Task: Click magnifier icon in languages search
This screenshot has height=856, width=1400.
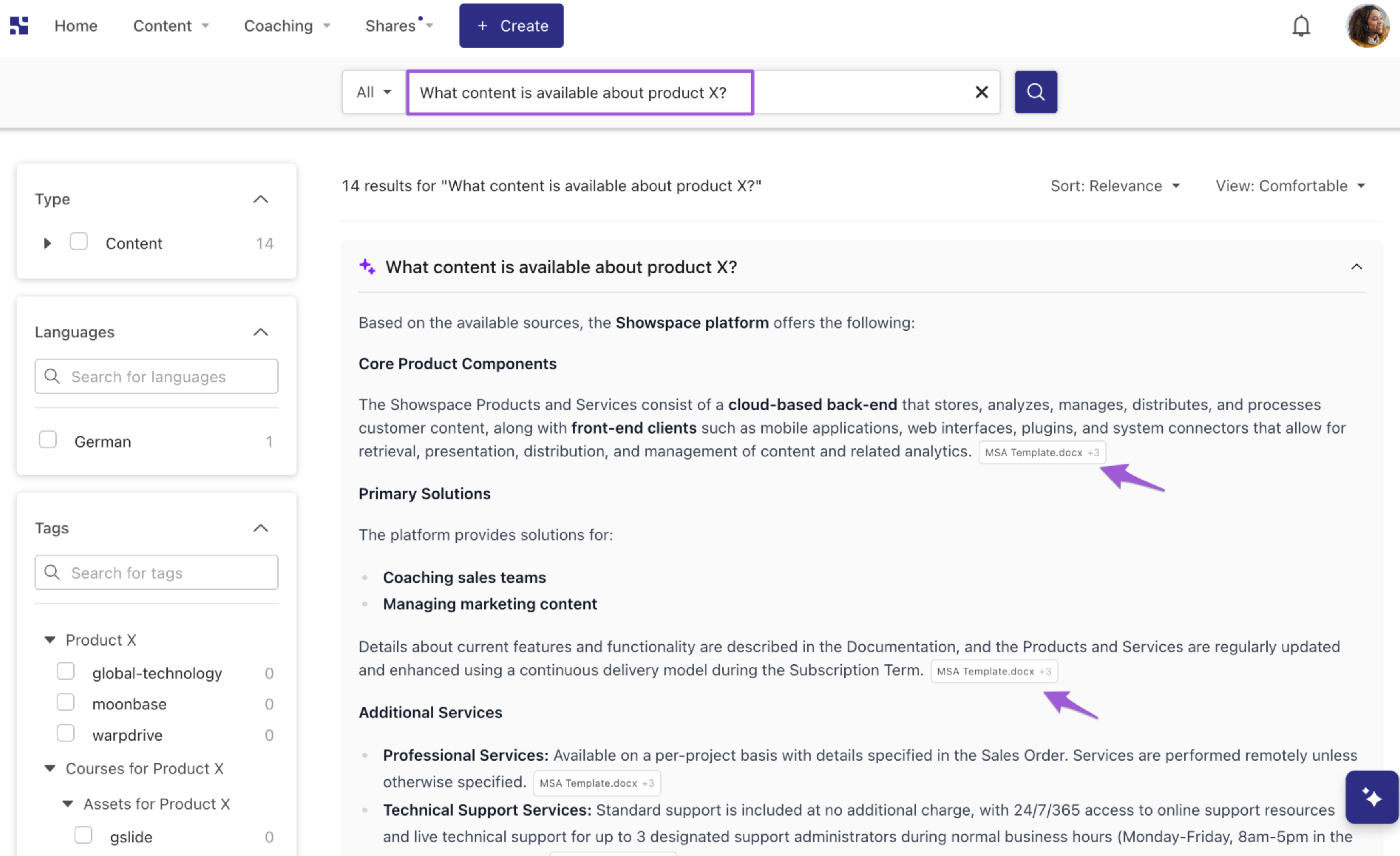Action: pos(52,376)
